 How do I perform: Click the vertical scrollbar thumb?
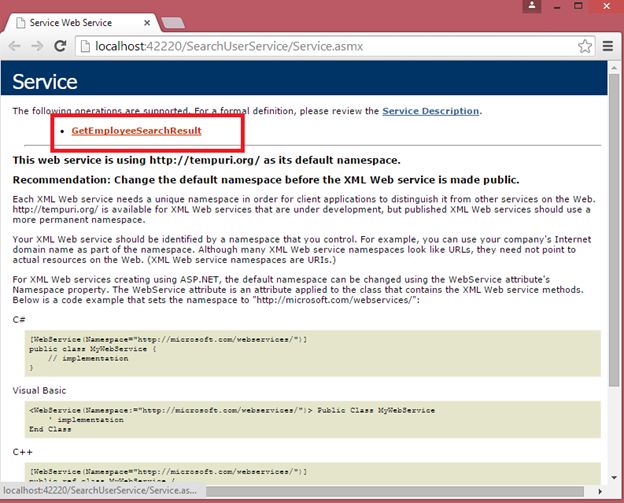(x=614, y=230)
